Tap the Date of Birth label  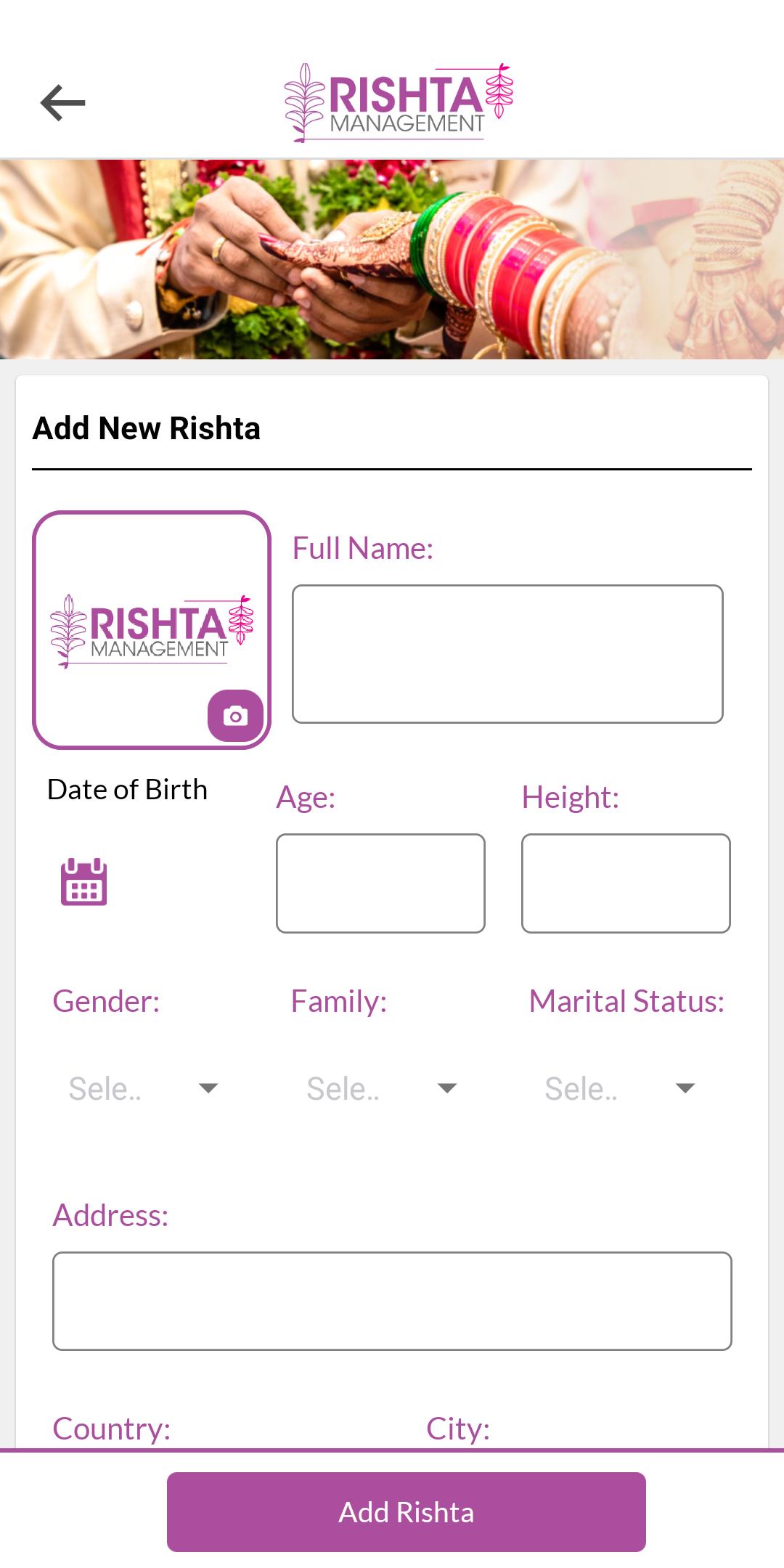pos(127,789)
